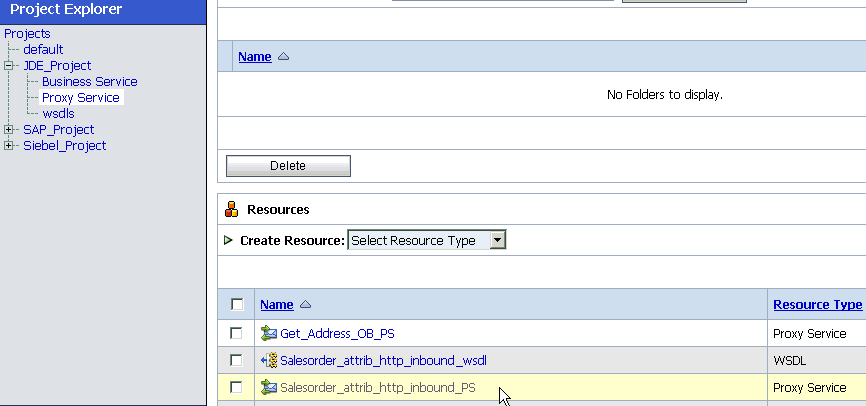
Task: Open the default project
Action: tap(43, 50)
